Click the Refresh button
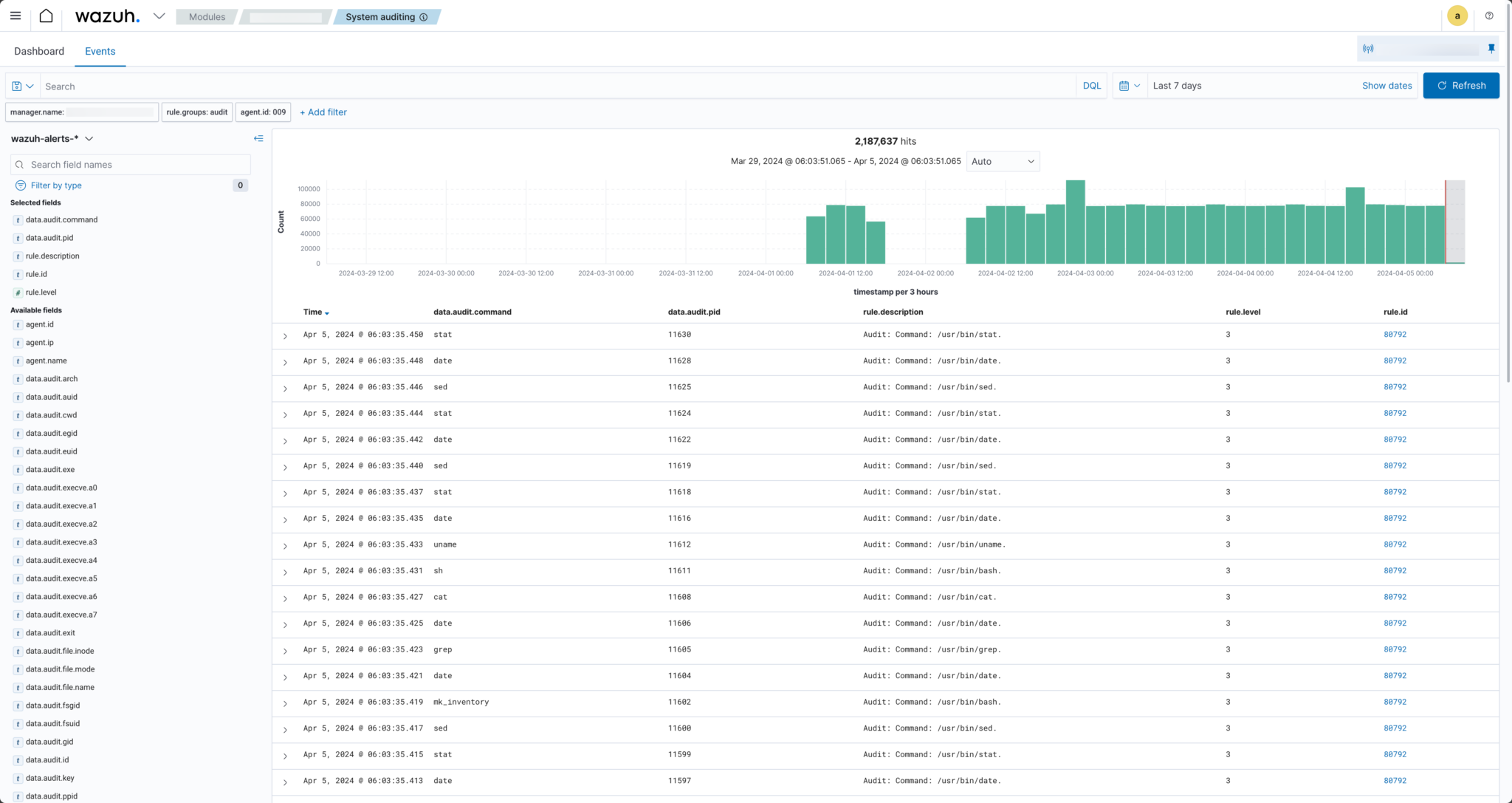The width and height of the screenshot is (1512, 803). tap(1460, 86)
